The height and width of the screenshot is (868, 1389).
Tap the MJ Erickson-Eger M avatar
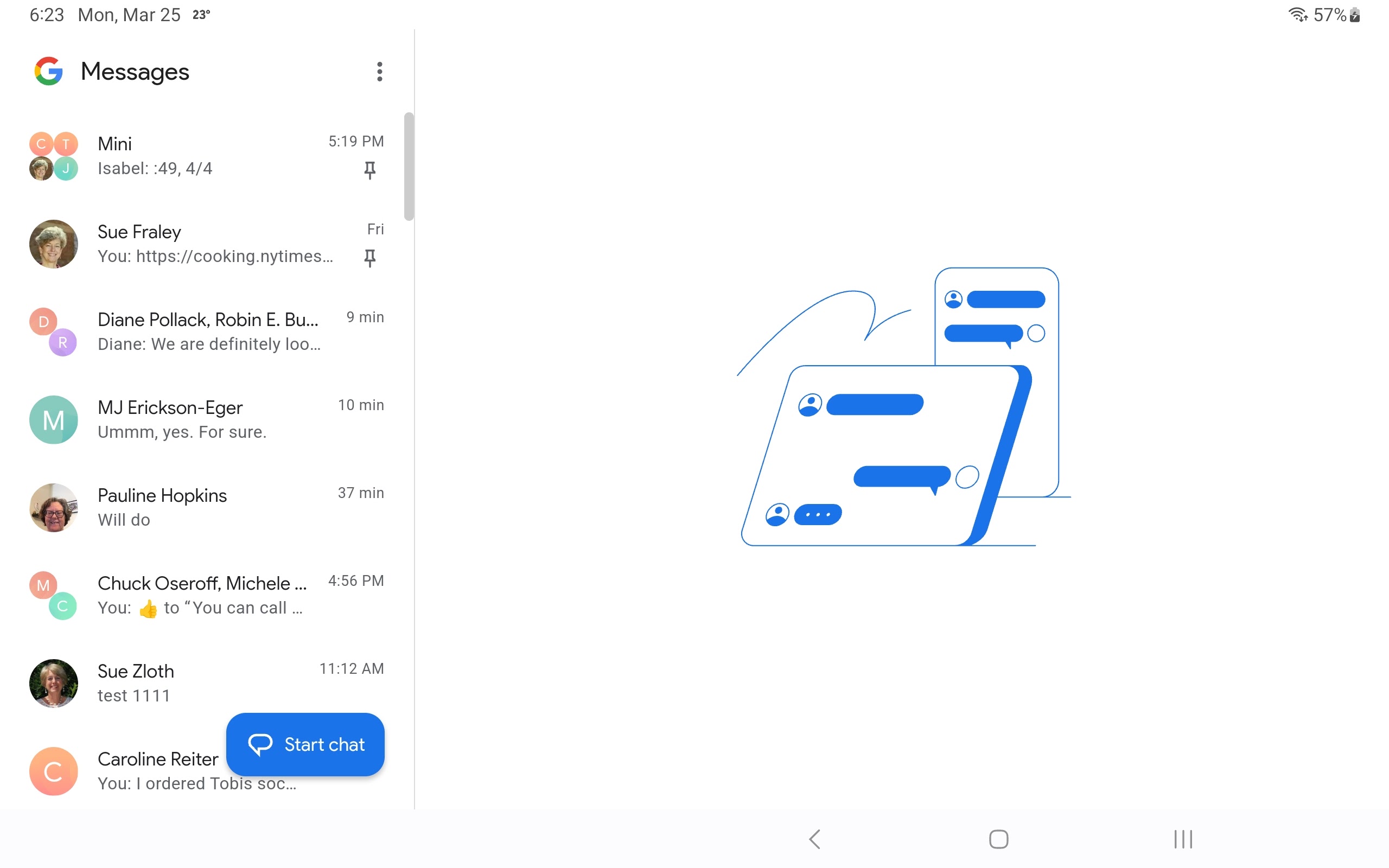(x=53, y=420)
